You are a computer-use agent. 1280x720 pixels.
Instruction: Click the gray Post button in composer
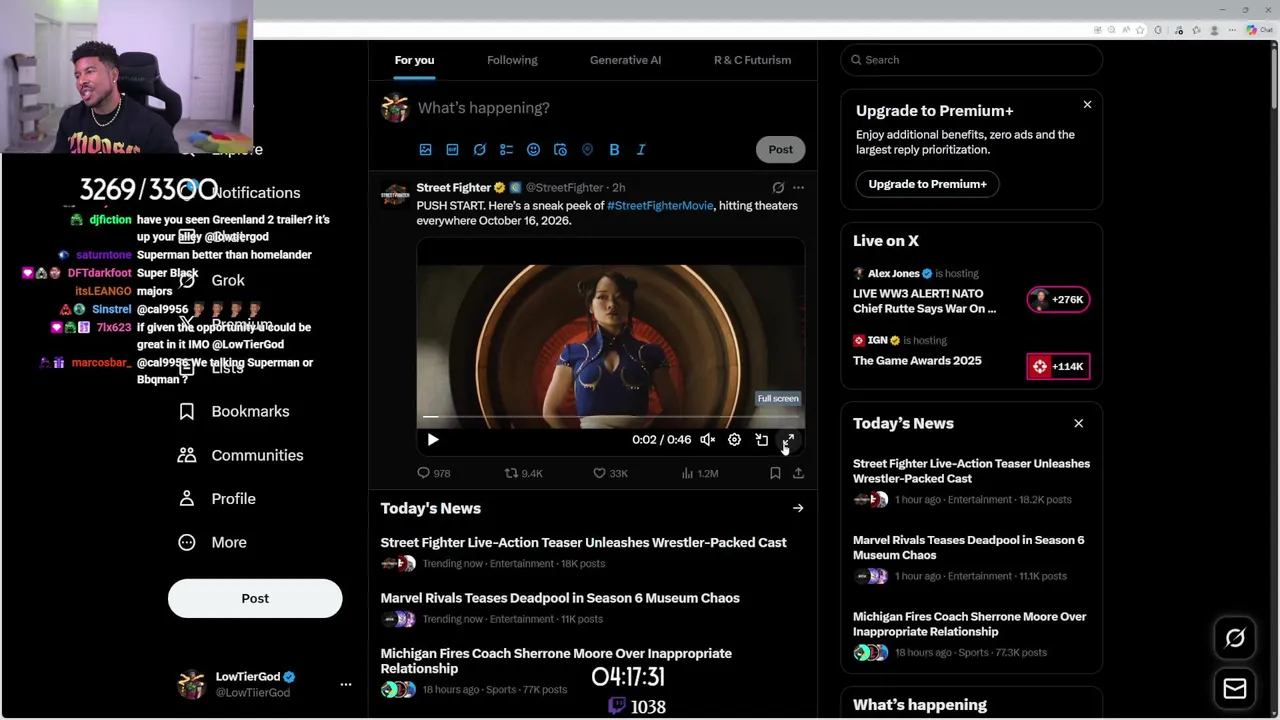point(780,150)
